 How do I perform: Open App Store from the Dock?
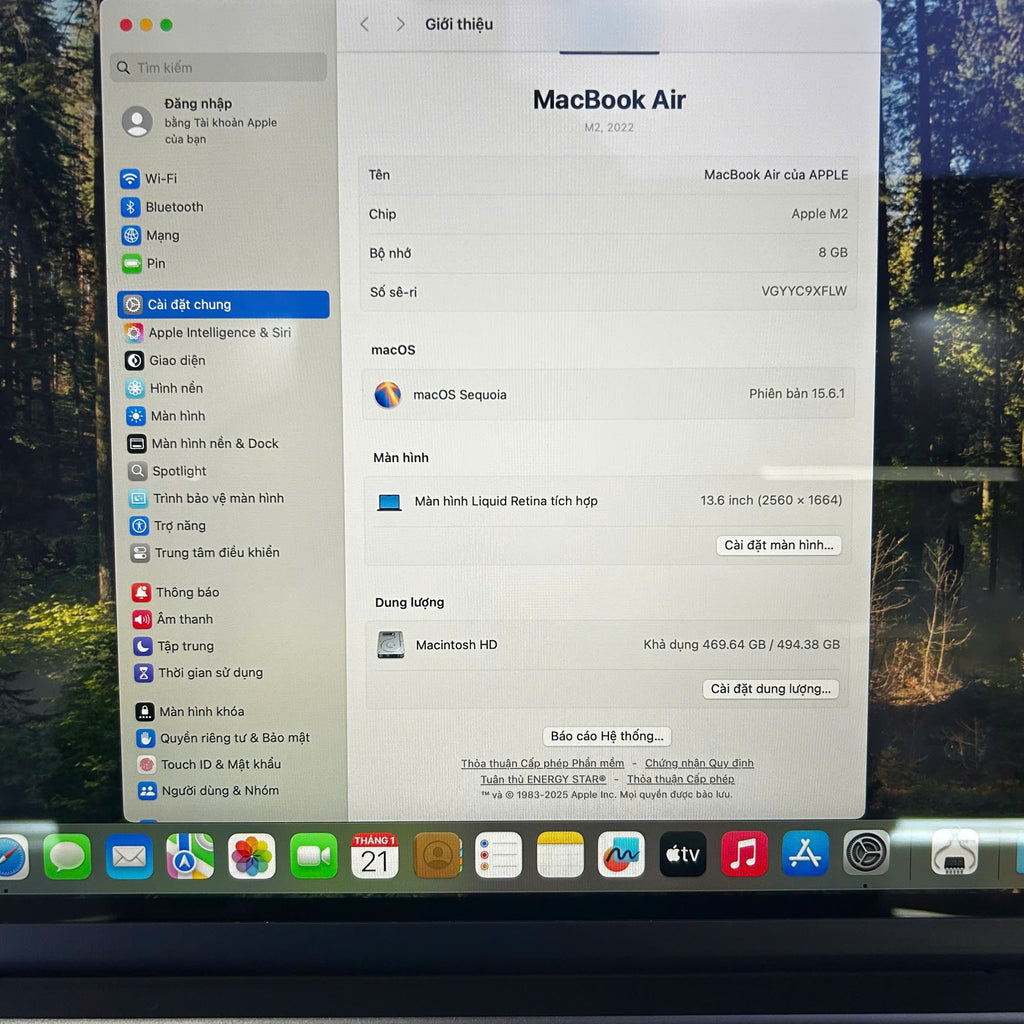pos(805,854)
